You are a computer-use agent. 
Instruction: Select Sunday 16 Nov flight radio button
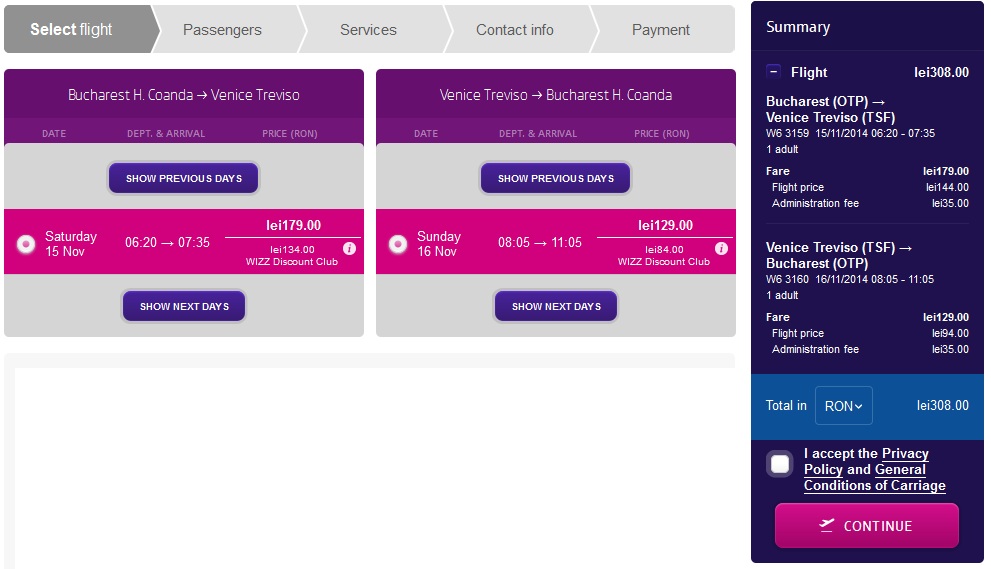pos(398,244)
